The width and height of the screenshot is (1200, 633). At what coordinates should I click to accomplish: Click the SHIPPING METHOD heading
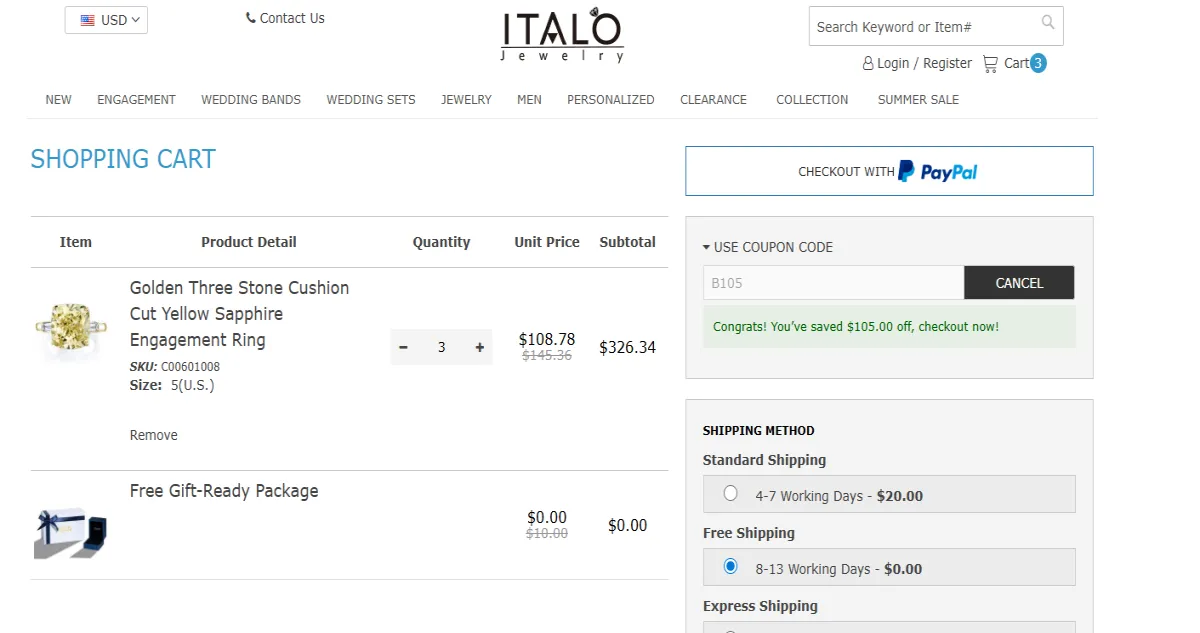759,431
